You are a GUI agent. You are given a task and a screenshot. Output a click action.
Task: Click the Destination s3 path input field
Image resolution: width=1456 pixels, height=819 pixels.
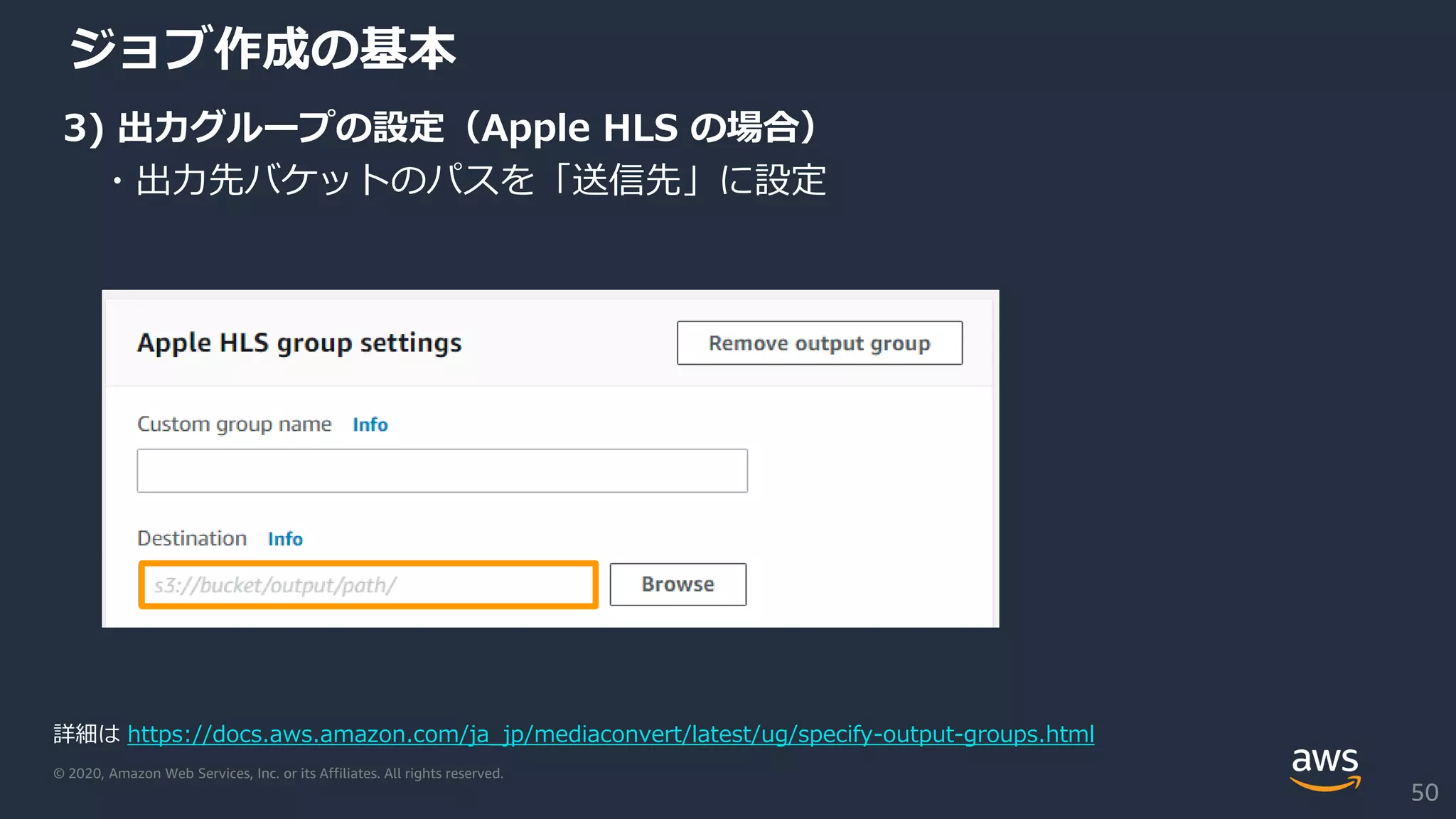[368, 585]
